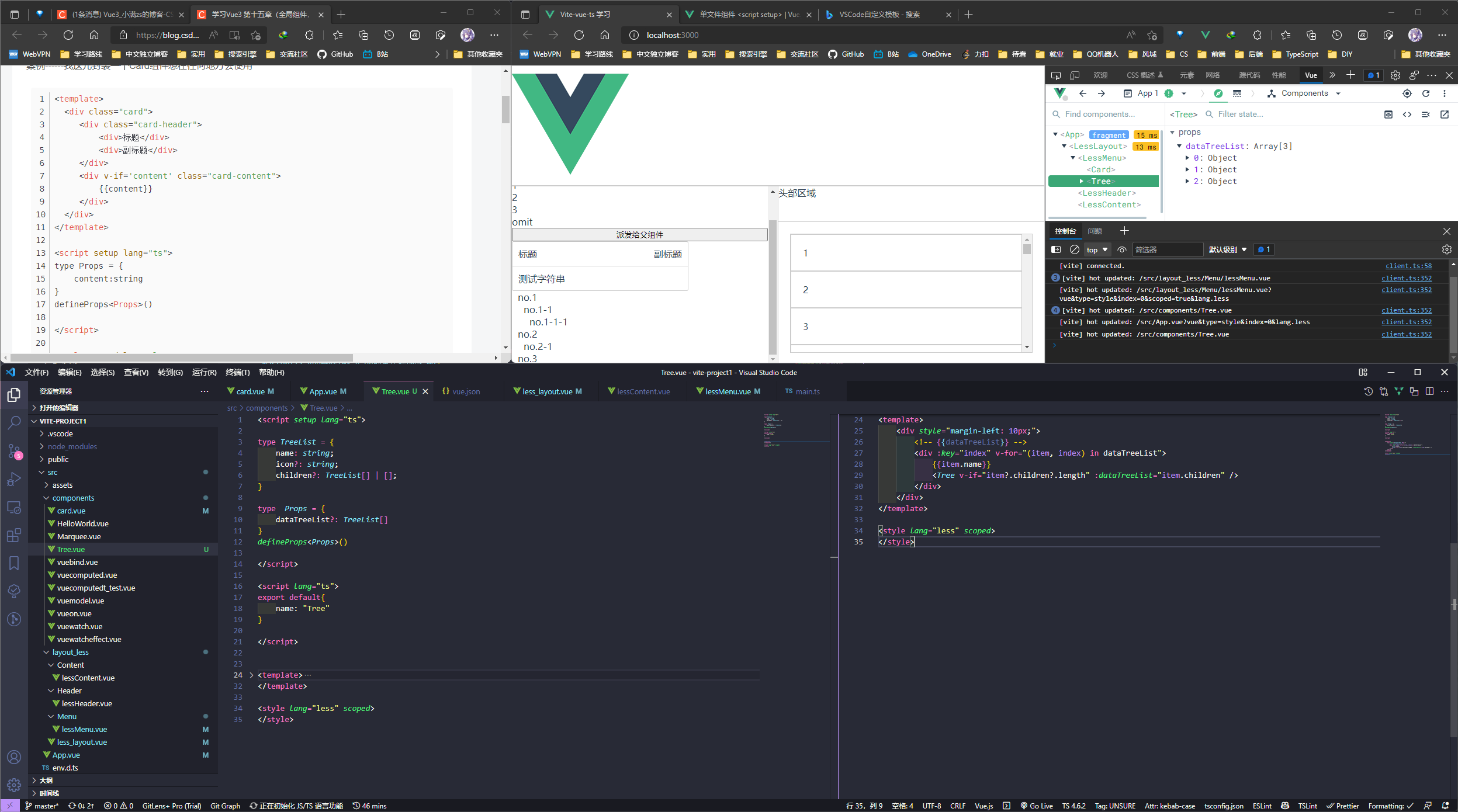Click Go Live in VS Code status bar

[1037, 806]
